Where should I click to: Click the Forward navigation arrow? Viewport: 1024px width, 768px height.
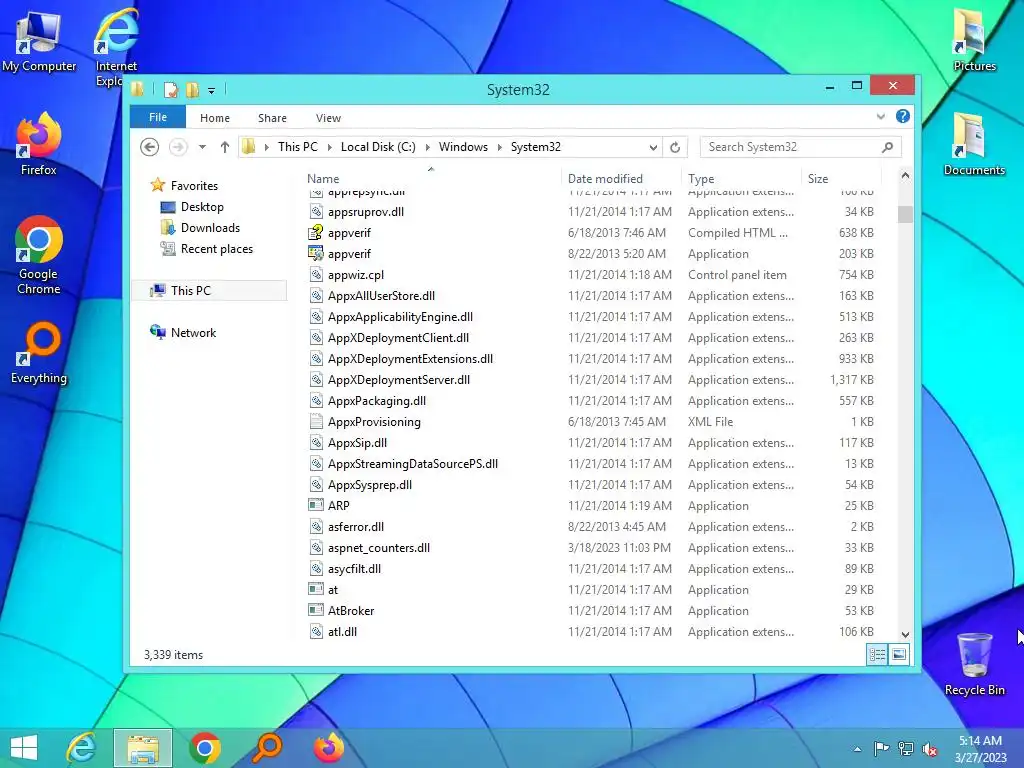click(178, 147)
